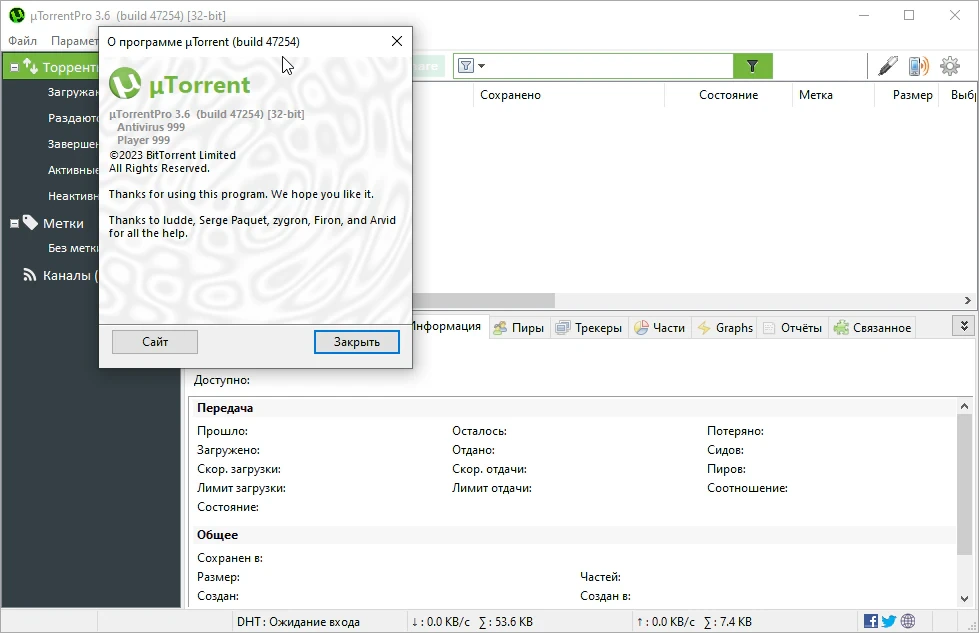Sort by Размер column header
This screenshot has height=633, width=979.
click(912, 95)
